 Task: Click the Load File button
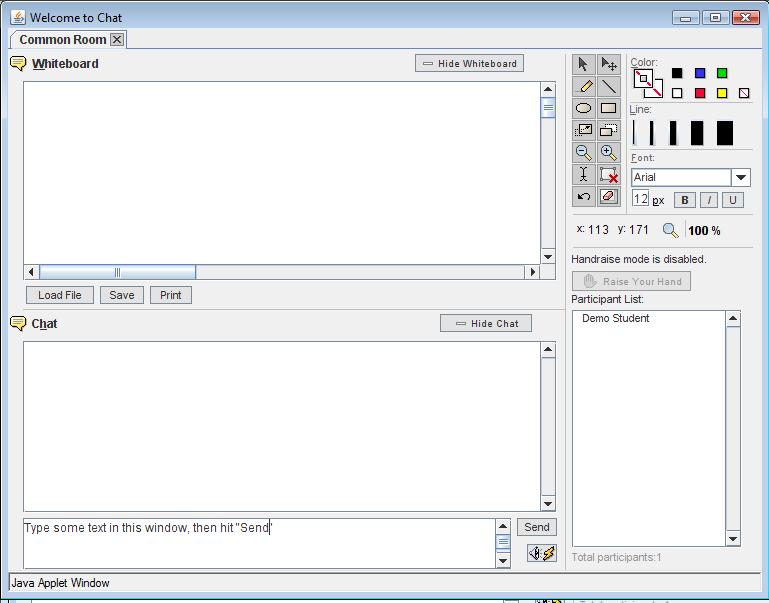click(60, 295)
